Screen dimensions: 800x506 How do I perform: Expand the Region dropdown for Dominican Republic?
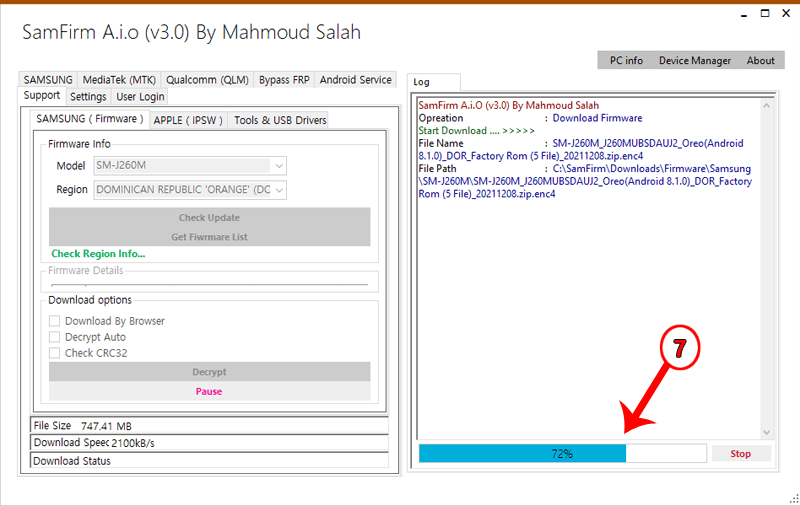[x=279, y=190]
